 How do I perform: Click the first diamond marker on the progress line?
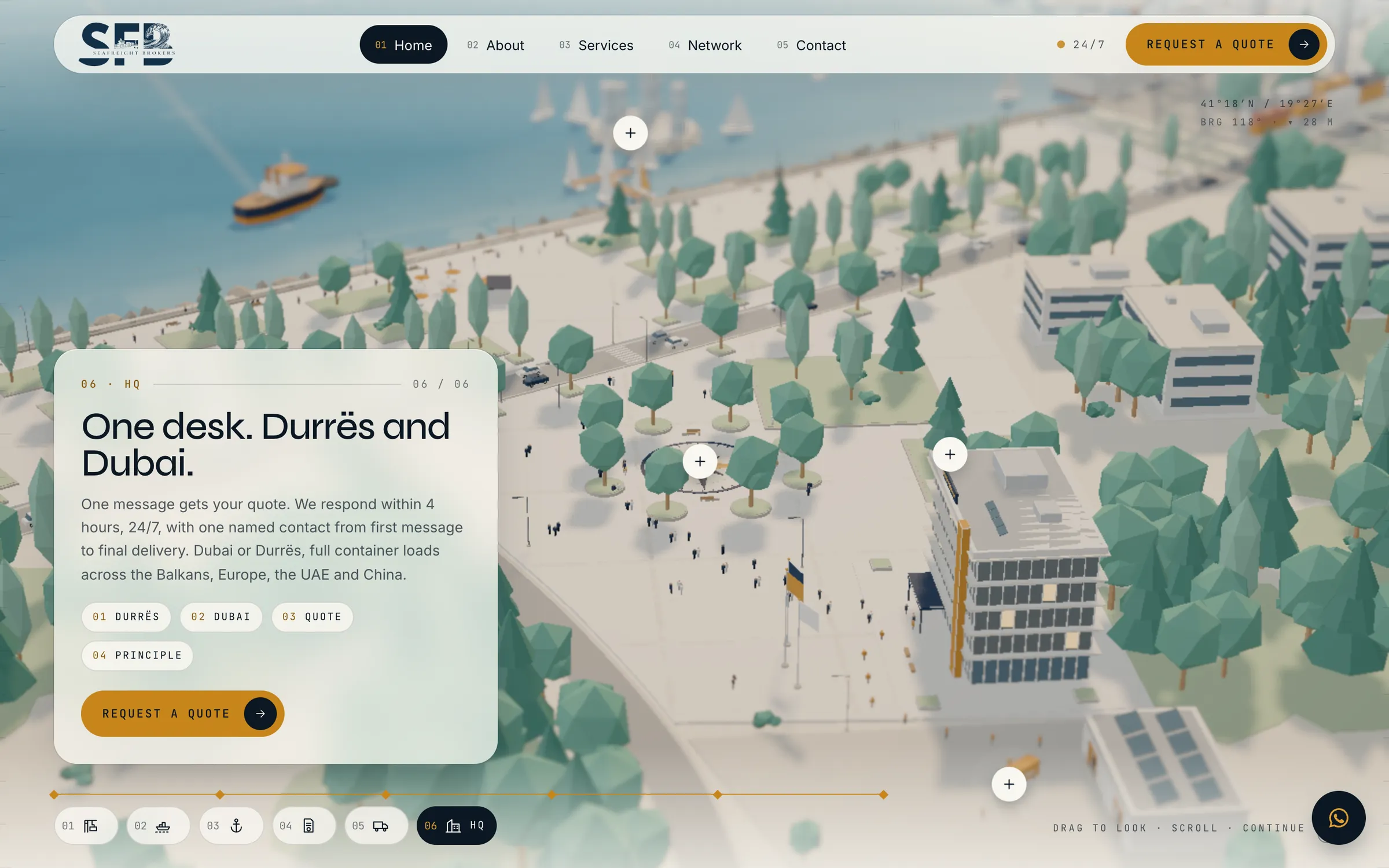tap(54, 795)
